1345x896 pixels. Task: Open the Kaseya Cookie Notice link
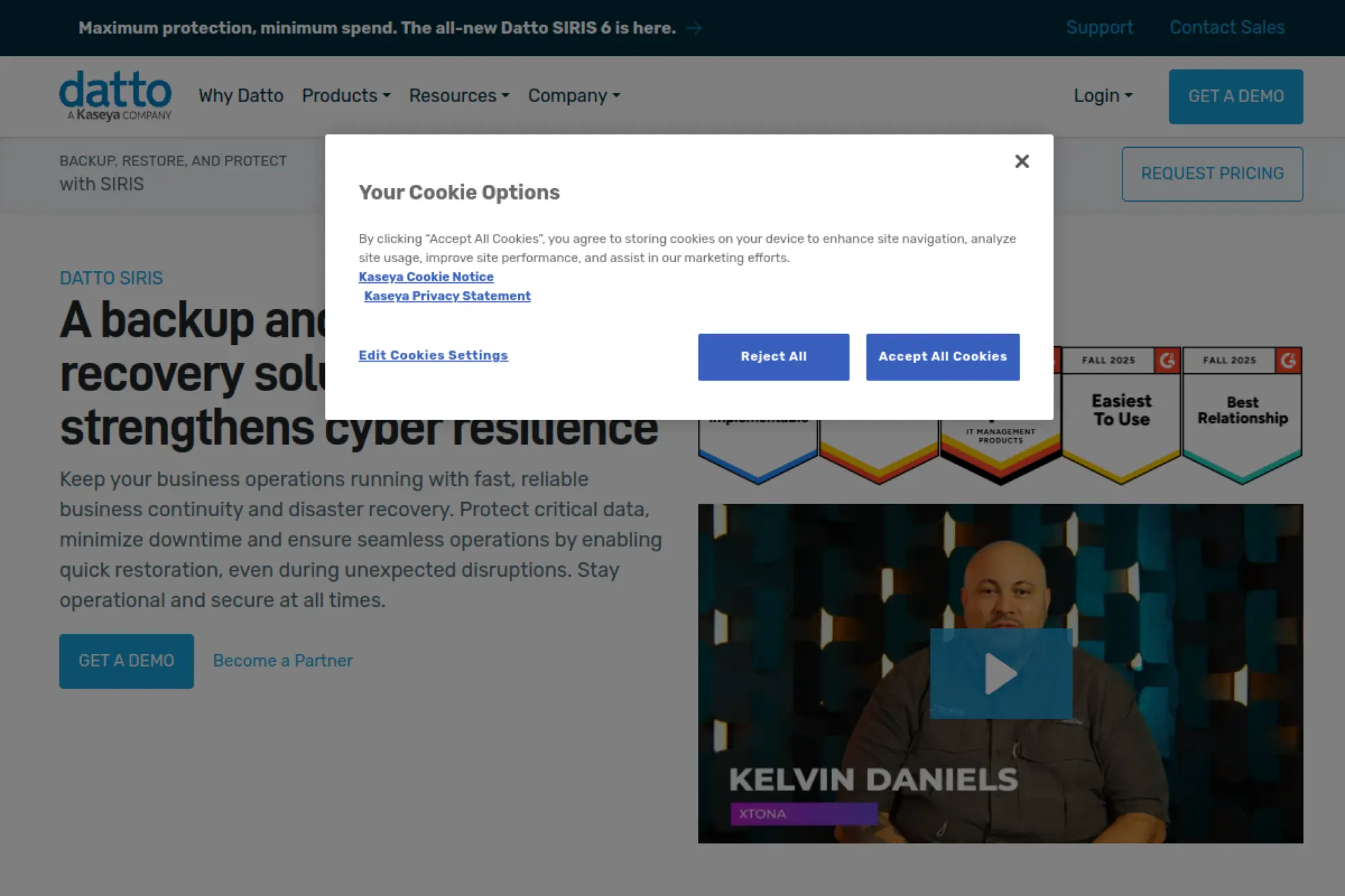[426, 276]
